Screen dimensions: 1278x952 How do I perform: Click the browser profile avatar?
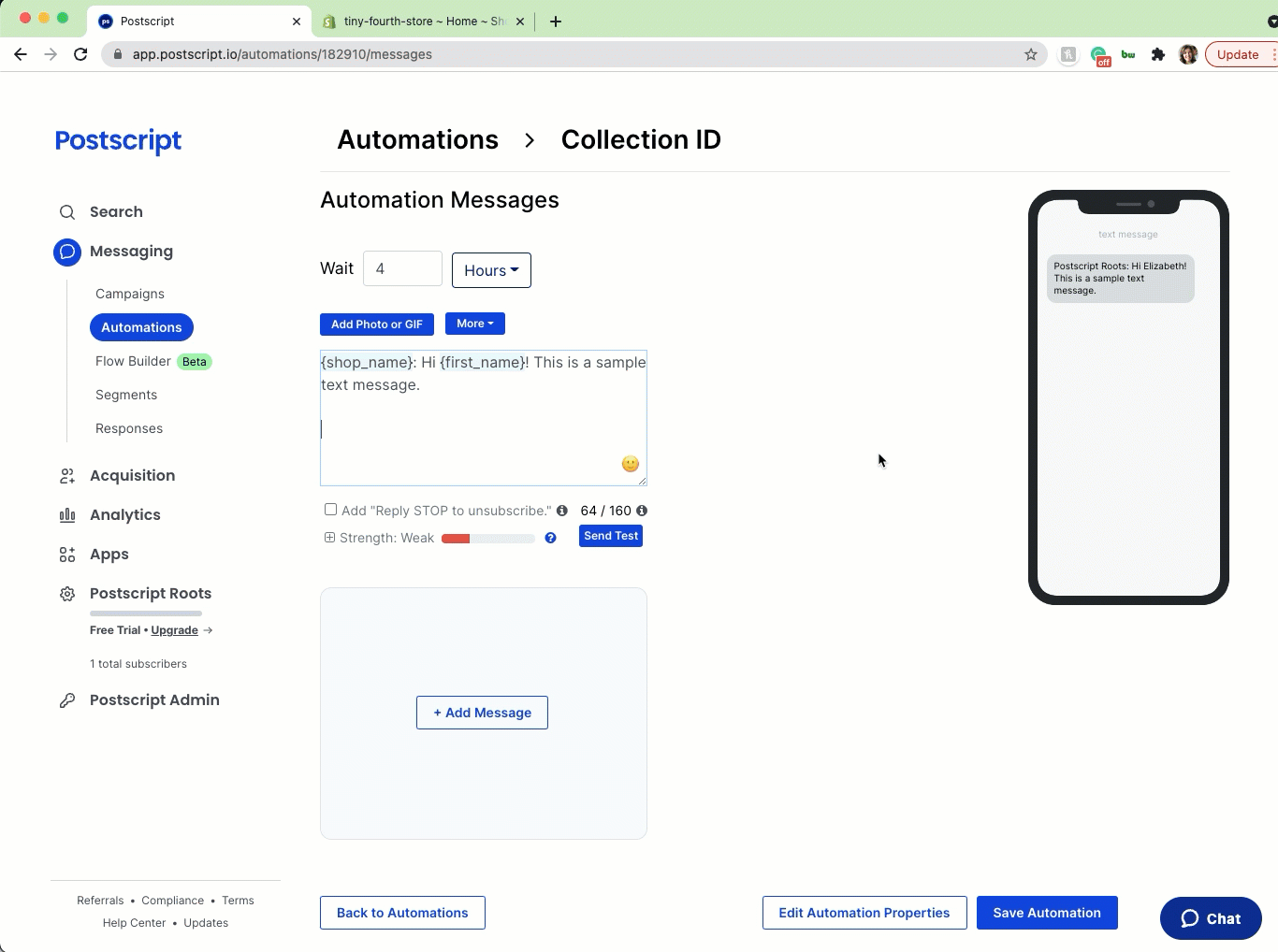(x=1188, y=54)
